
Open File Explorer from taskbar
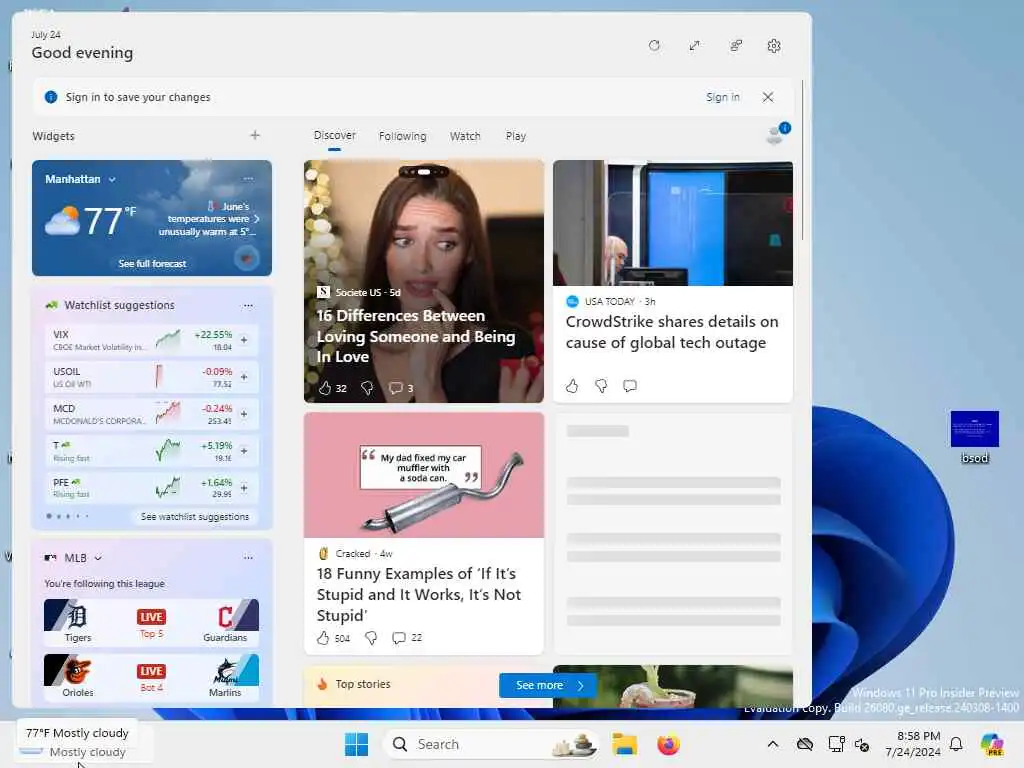pos(624,744)
